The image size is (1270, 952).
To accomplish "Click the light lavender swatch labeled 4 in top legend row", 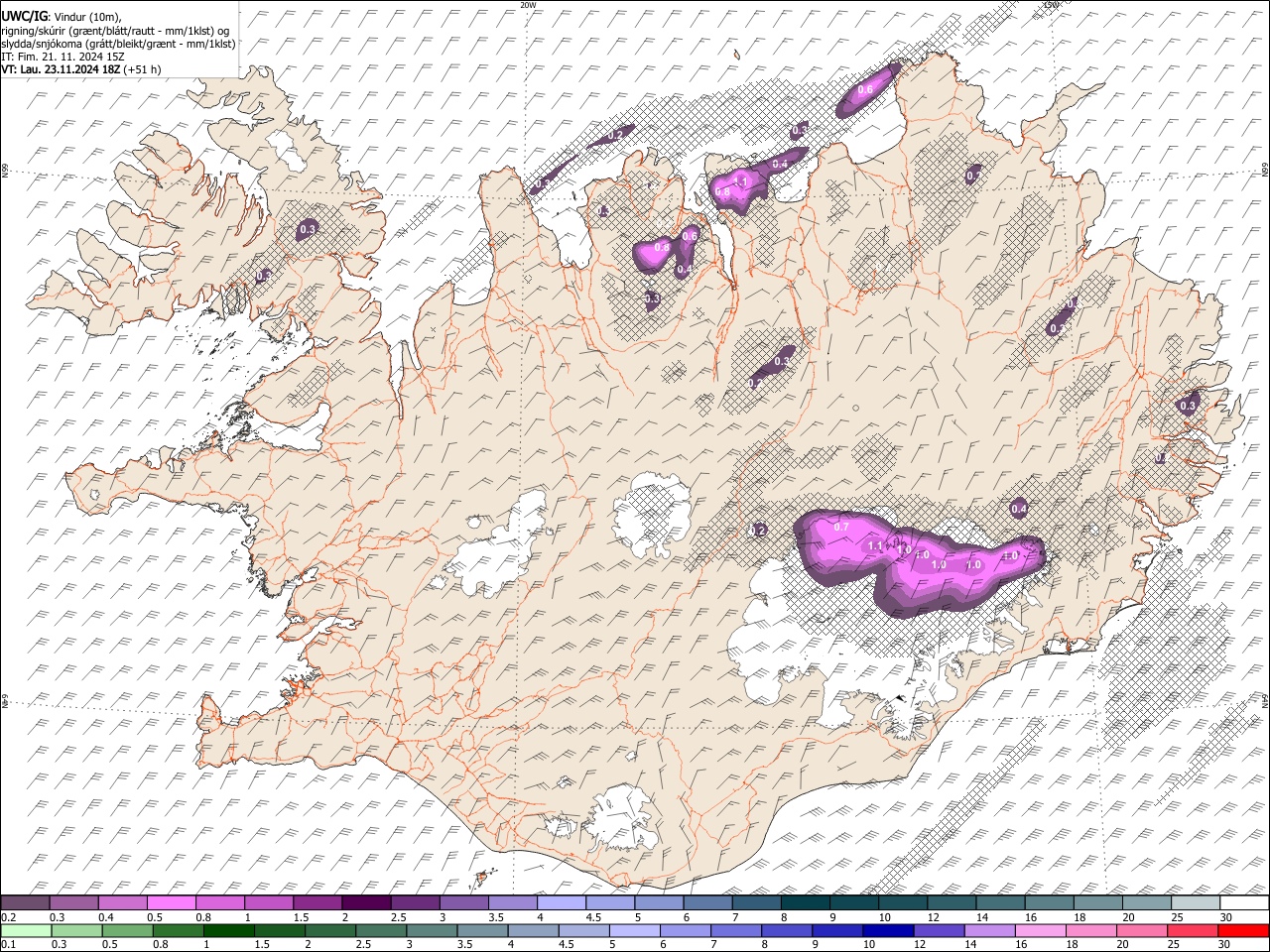I will (562, 902).
